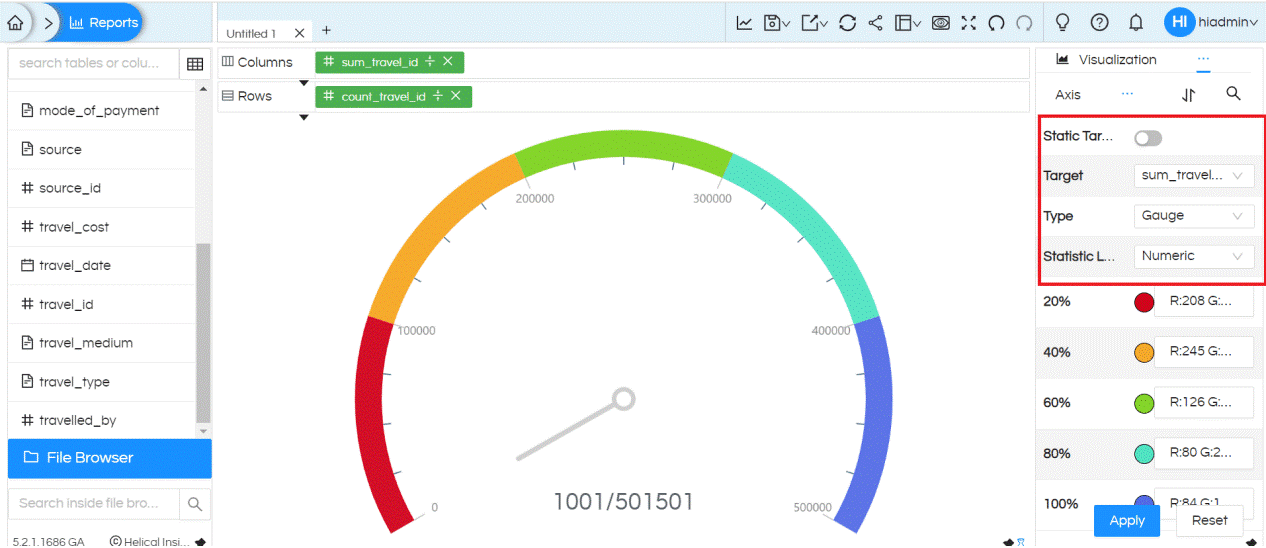Viewport: 1266px width, 548px height.
Task: Click the refresh report icon
Action: point(847,22)
